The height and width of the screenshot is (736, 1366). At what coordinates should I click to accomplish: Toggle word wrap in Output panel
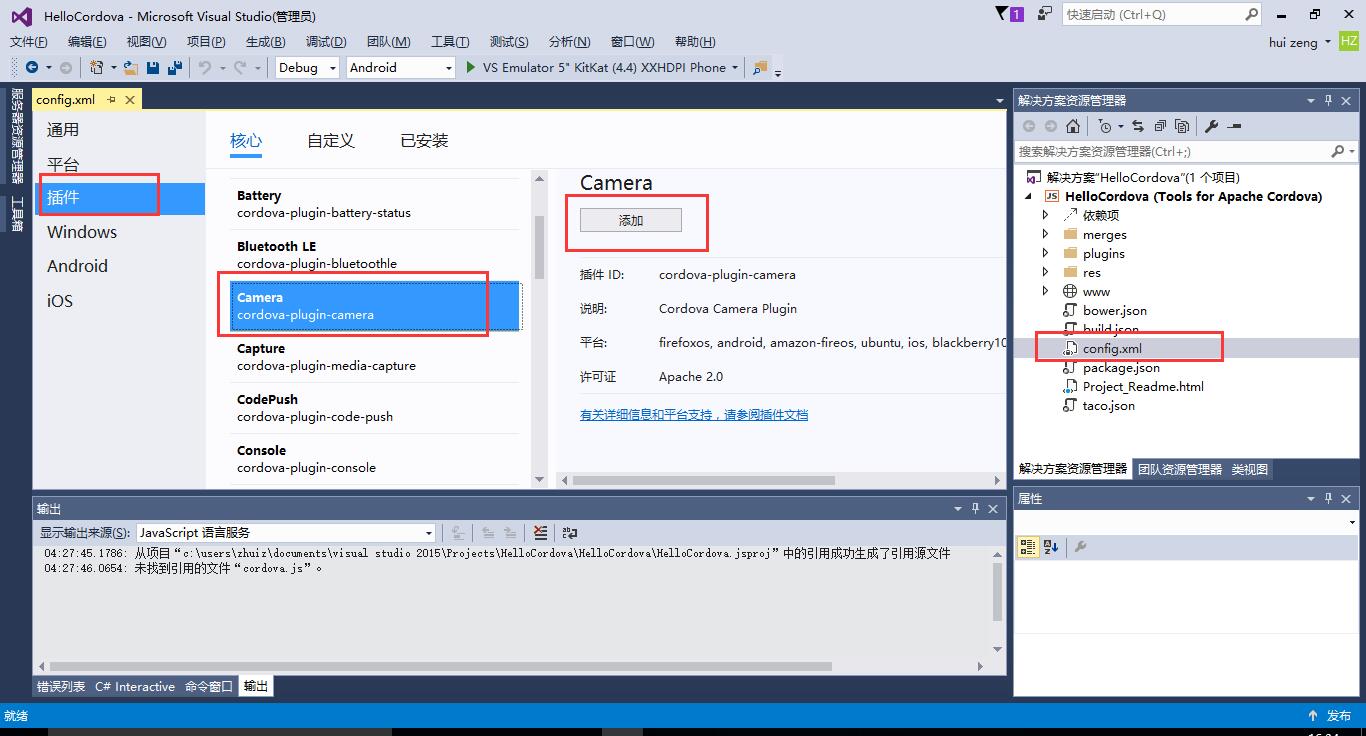tap(569, 533)
